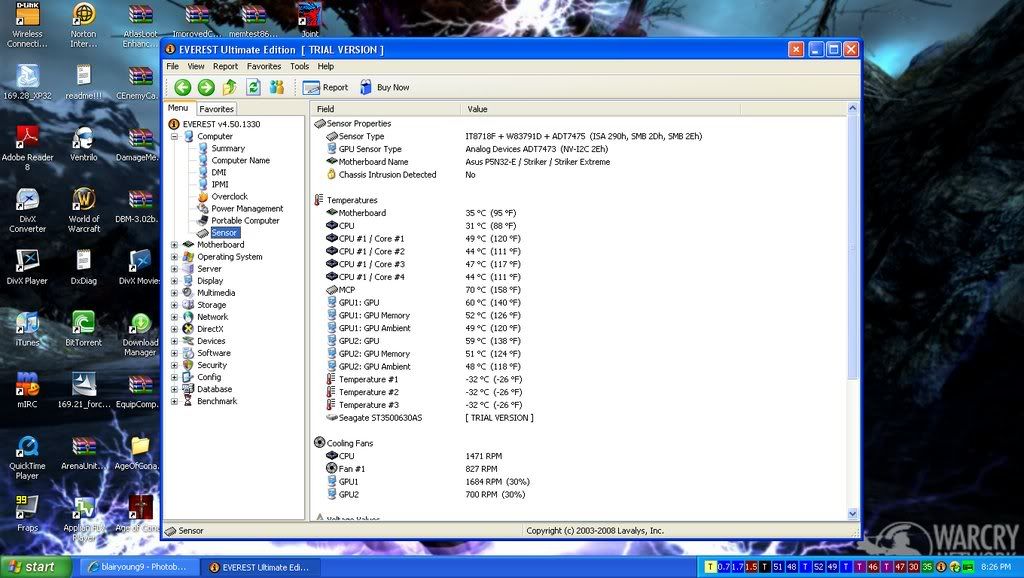Click the Buy Now toolbar button
Image resolution: width=1024 pixels, height=578 pixels.
(385, 88)
